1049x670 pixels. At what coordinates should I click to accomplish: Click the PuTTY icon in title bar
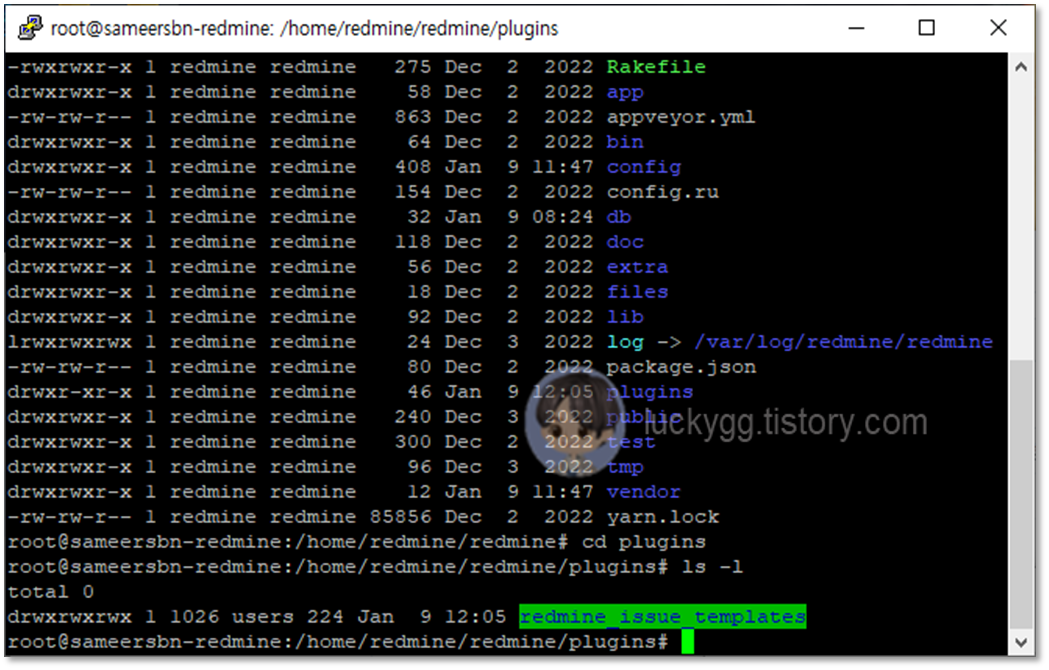coord(29,28)
